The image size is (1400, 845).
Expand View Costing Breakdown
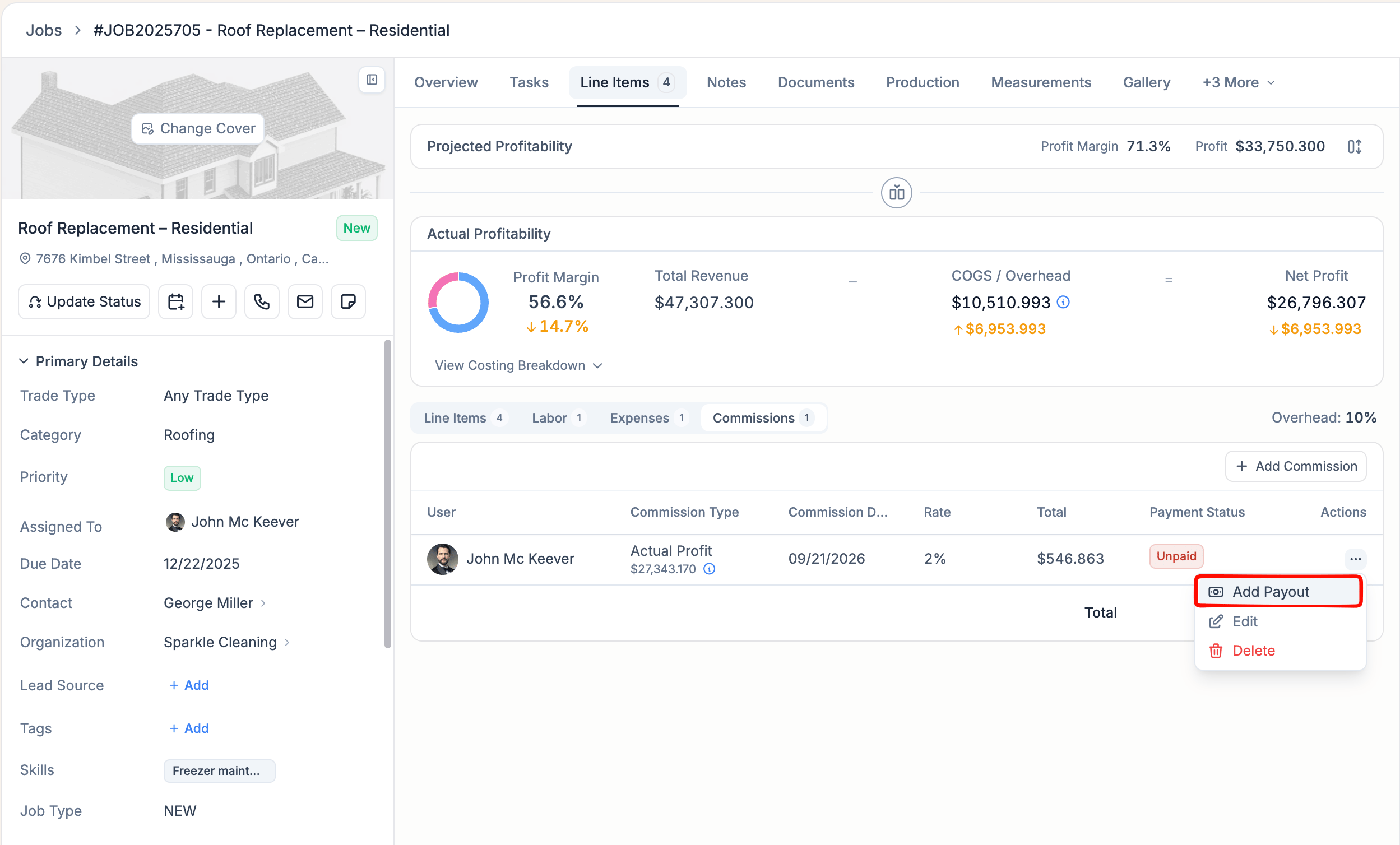(x=519, y=365)
